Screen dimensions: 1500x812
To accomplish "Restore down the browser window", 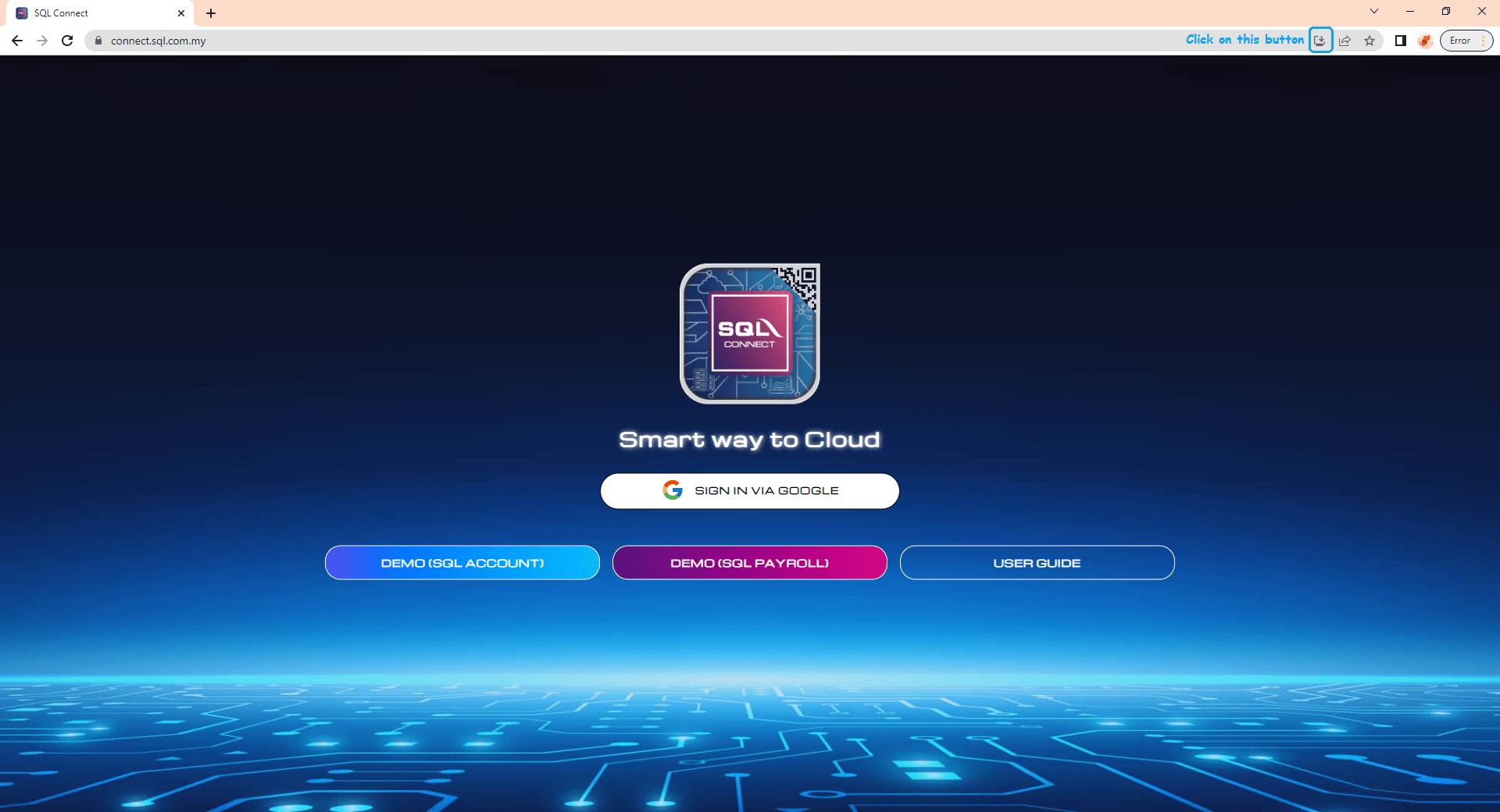I will click(1446, 12).
